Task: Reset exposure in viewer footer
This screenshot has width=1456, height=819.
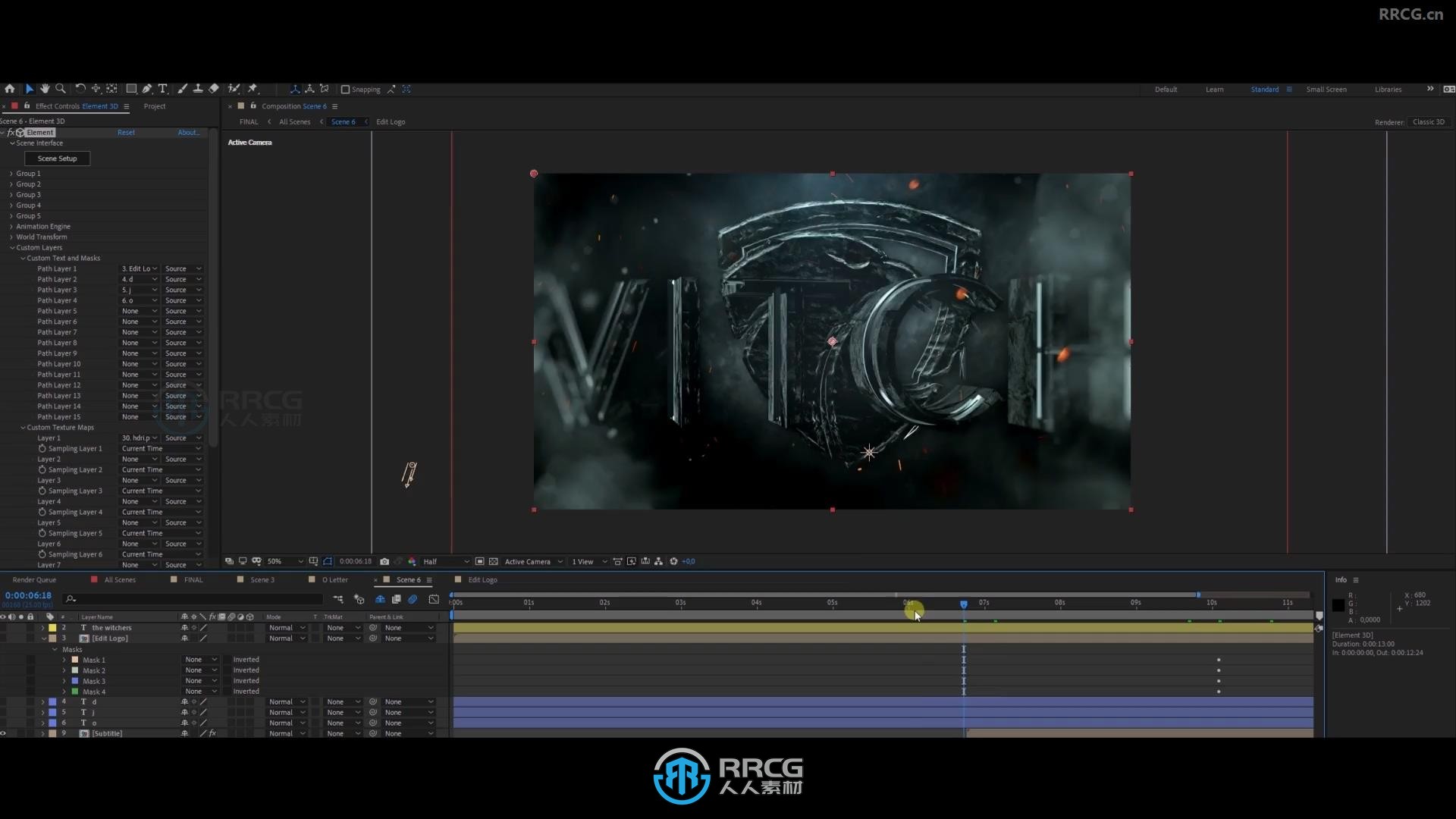Action: pos(673,561)
